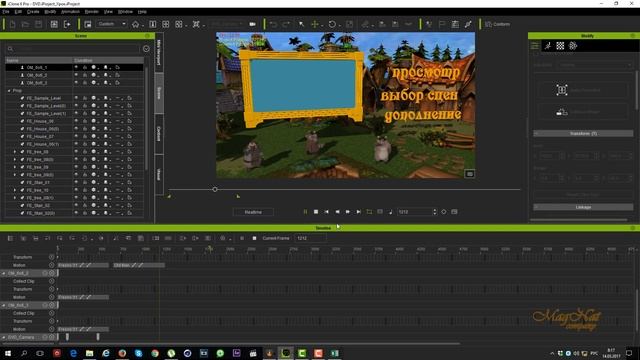Click the musical note icon in playback bar
The width and height of the screenshot is (640, 360).
tap(391, 212)
